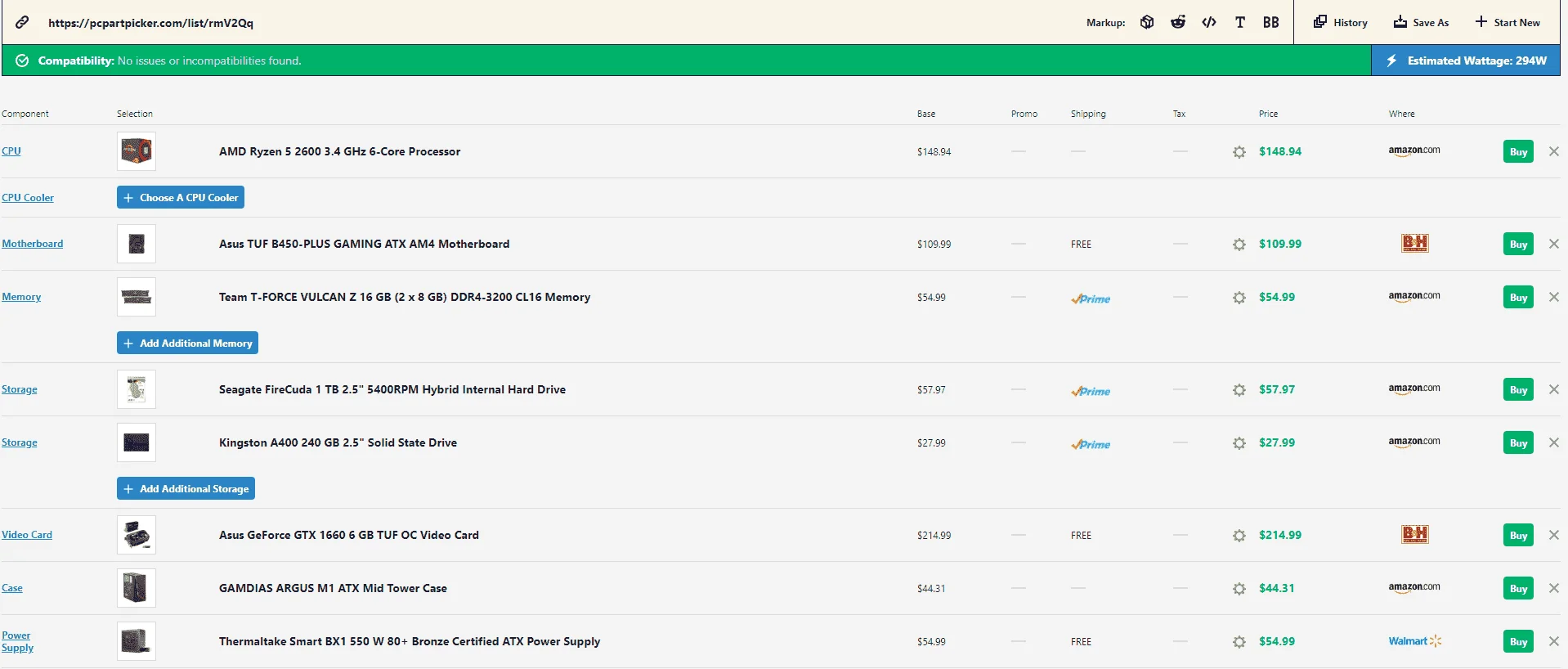Buy the Asus GeForce GTX 1660 video card

point(1518,535)
